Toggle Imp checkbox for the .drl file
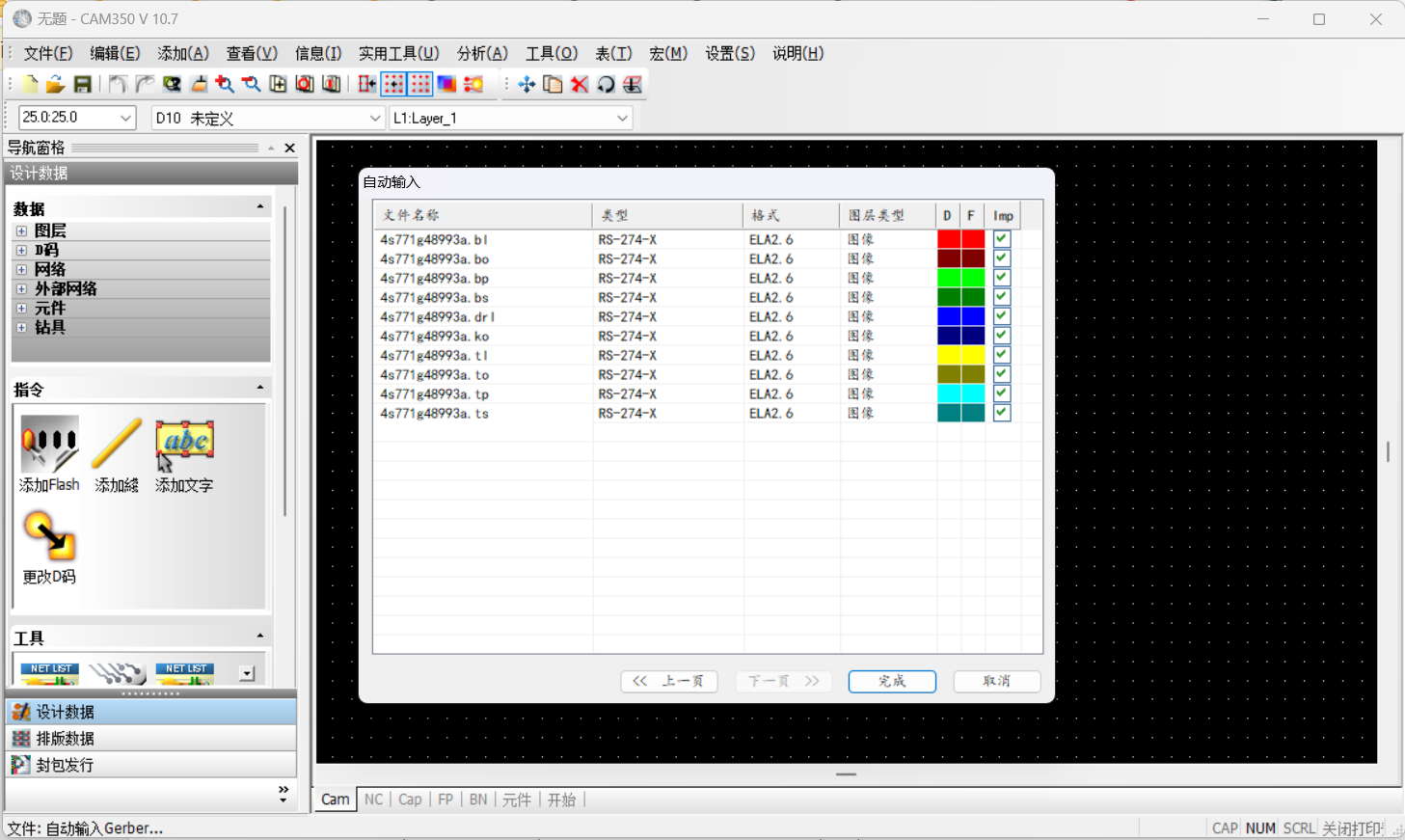The height and width of the screenshot is (840, 1405). pyautogui.click(x=1002, y=316)
